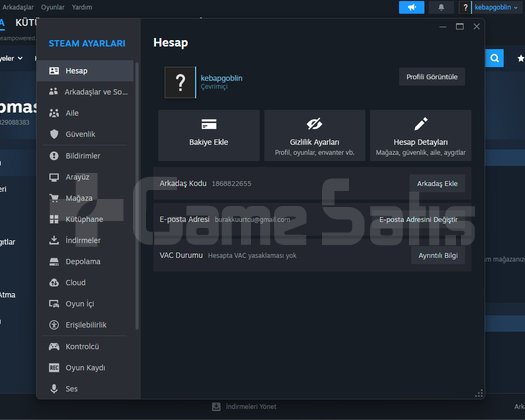Click the blue megaphone announcements icon

pyautogui.click(x=411, y=7)
